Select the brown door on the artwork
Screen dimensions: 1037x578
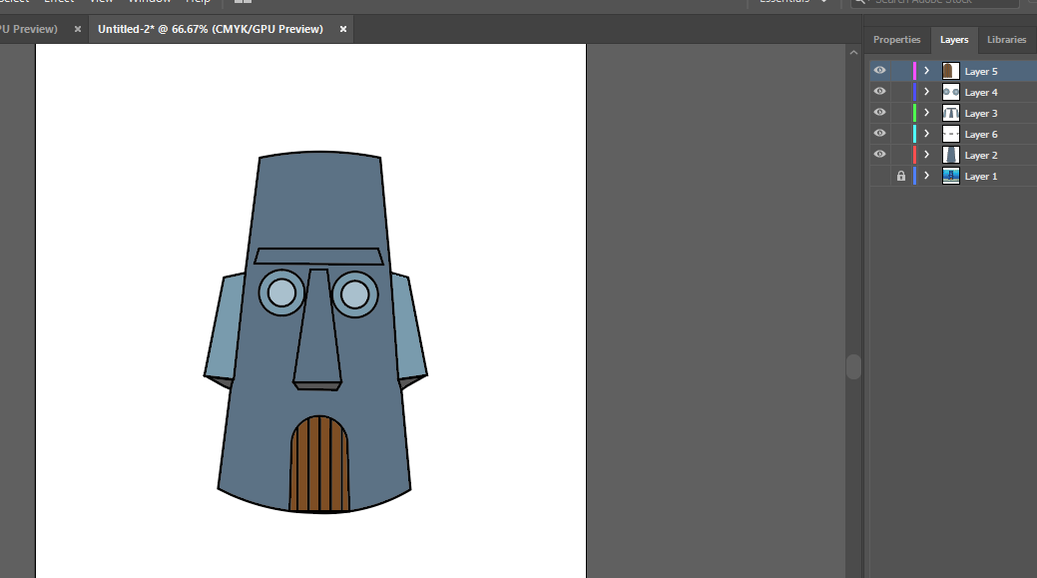[319, 464]
